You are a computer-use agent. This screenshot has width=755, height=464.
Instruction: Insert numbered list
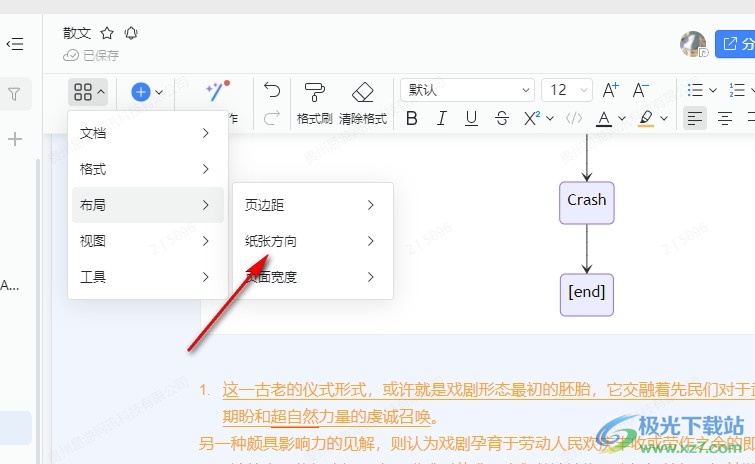(x=737, y=90)
